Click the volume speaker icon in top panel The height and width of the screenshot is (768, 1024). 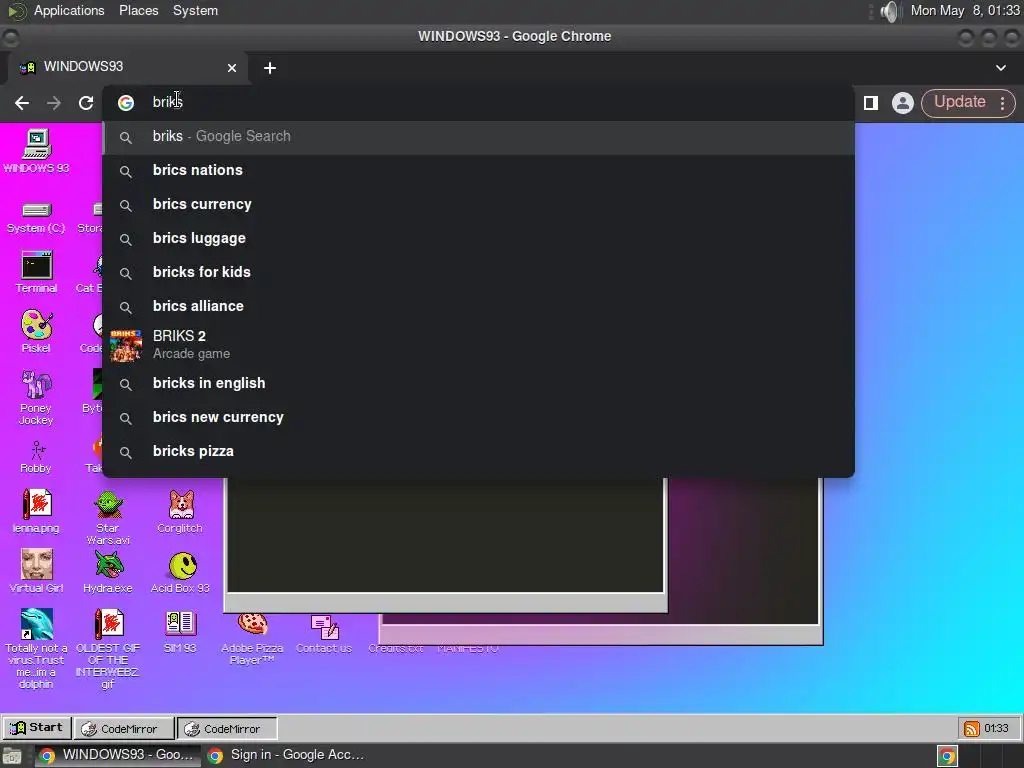889,10
